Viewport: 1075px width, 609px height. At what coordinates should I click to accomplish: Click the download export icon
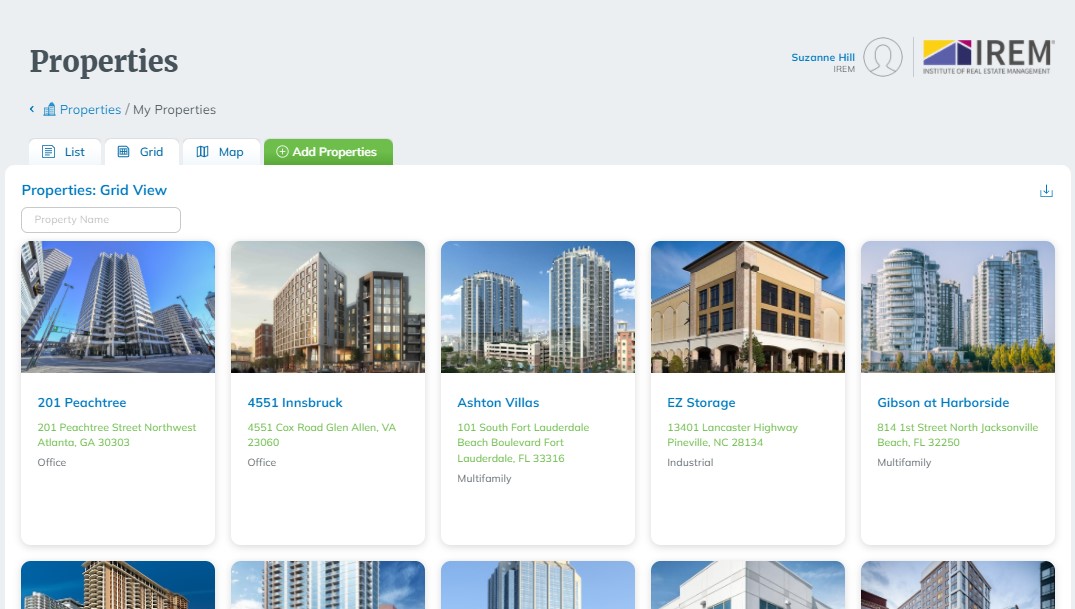tap(1046, 191)
